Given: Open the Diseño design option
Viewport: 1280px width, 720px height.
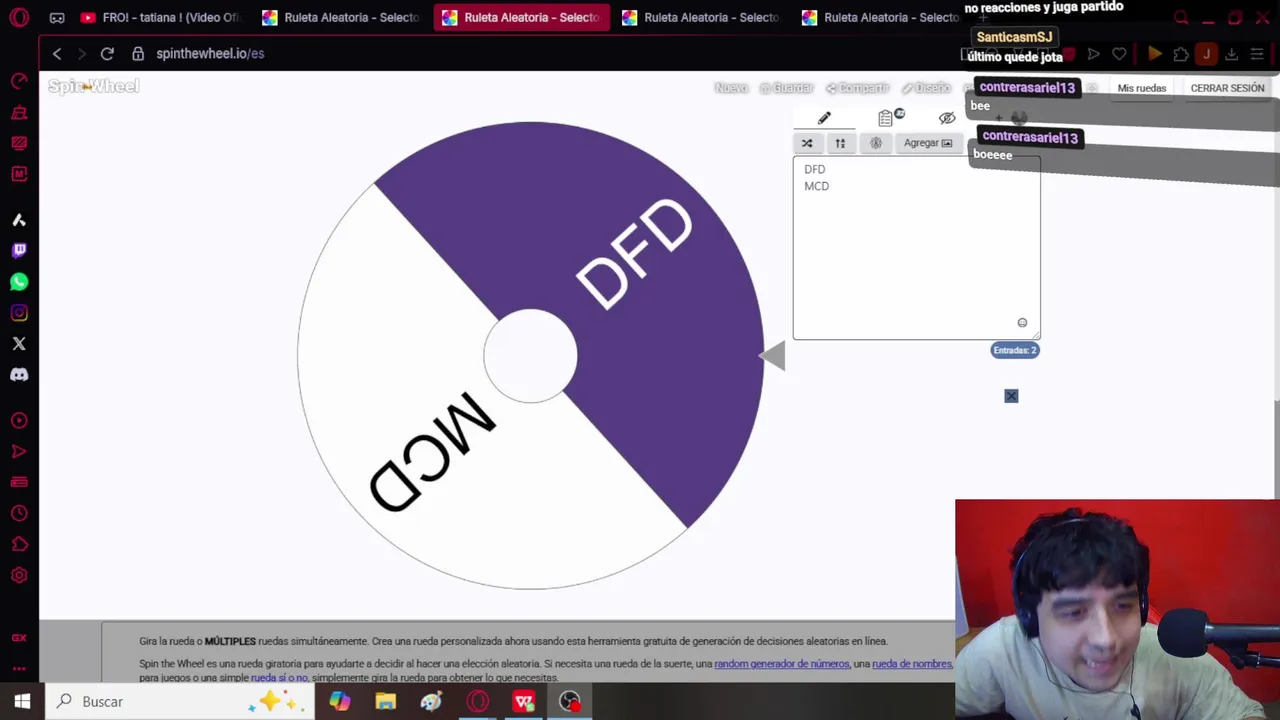Looking at the screenshot, I should click(x=926, y=88).
